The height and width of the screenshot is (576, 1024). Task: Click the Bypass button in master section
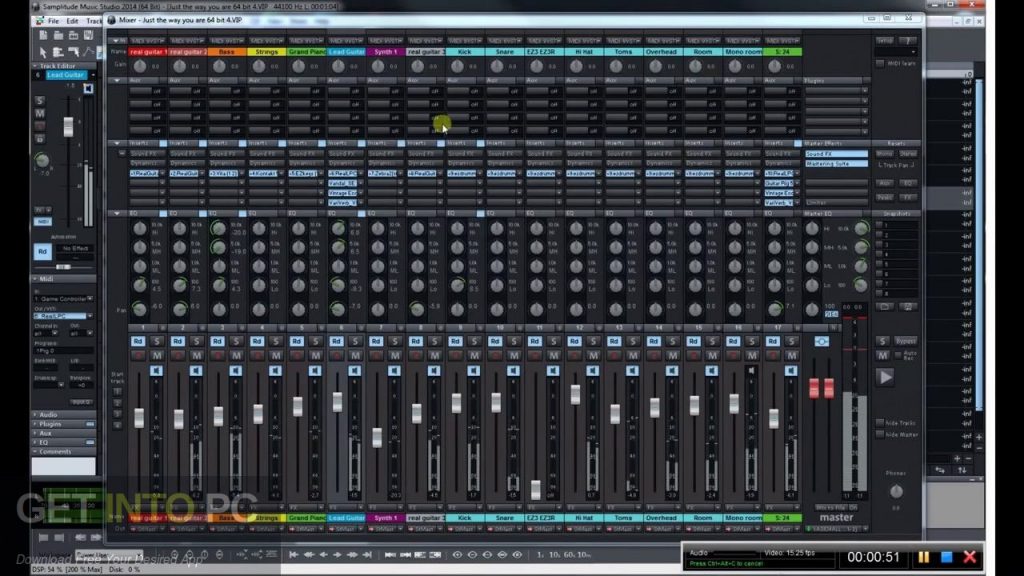tap(905, 341)
